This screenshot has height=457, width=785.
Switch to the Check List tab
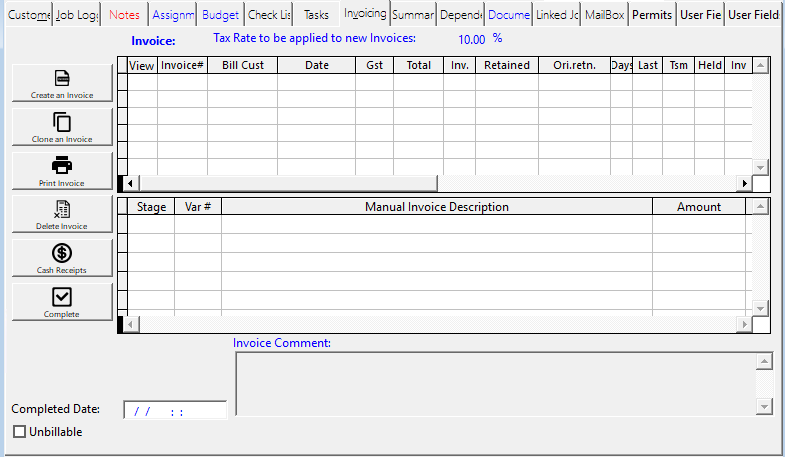[x=269, y=15]
